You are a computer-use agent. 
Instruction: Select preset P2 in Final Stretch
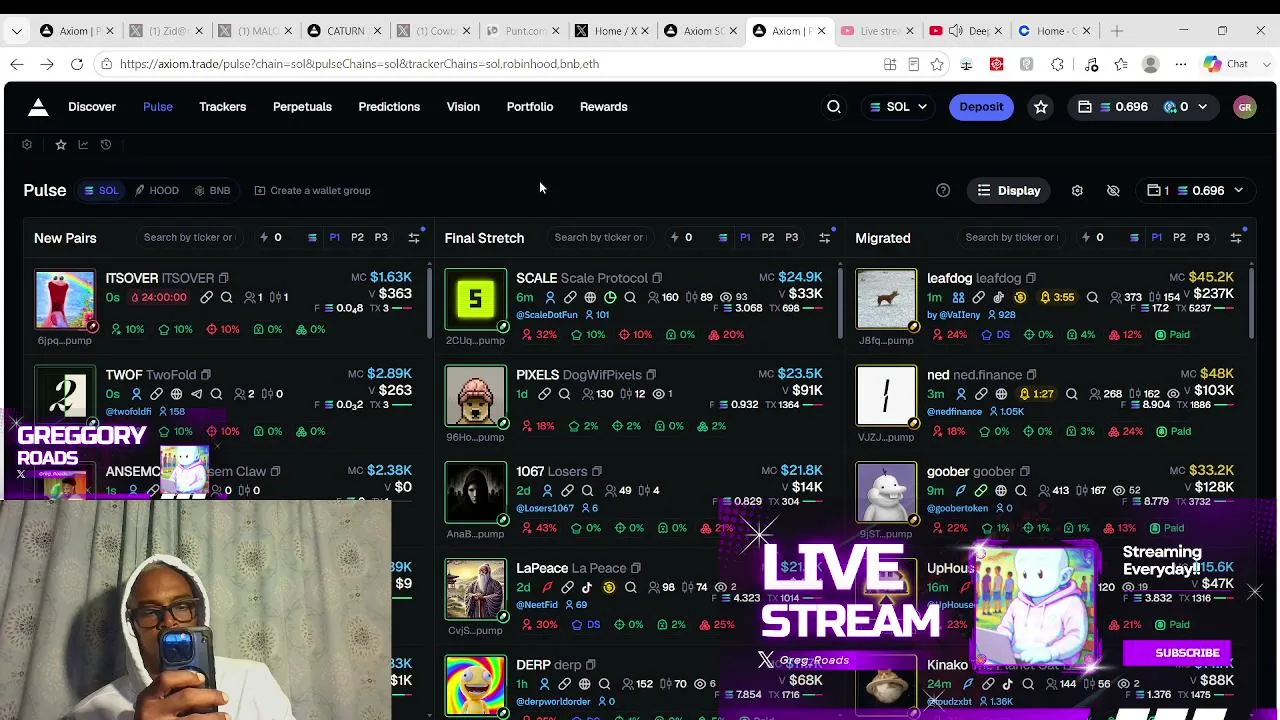click(x=768, y=238)
